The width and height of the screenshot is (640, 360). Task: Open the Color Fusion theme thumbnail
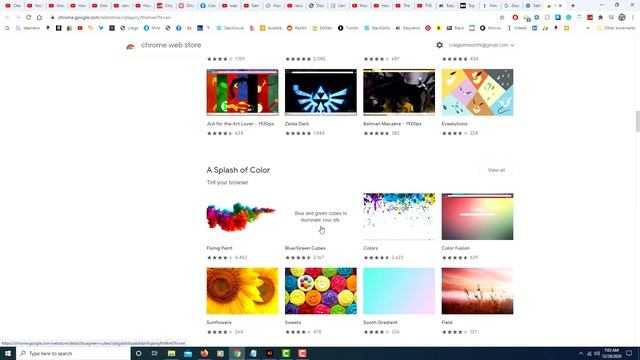click(478, 216)
